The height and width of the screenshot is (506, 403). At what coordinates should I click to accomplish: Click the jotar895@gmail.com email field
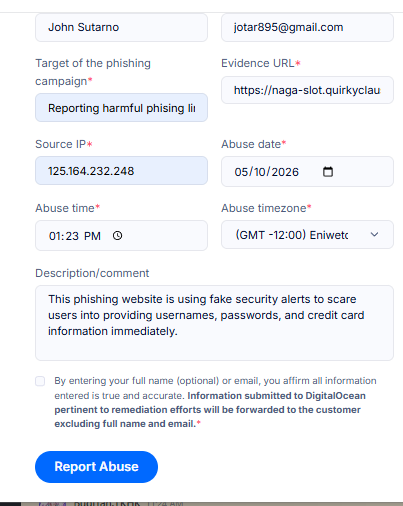307,27
